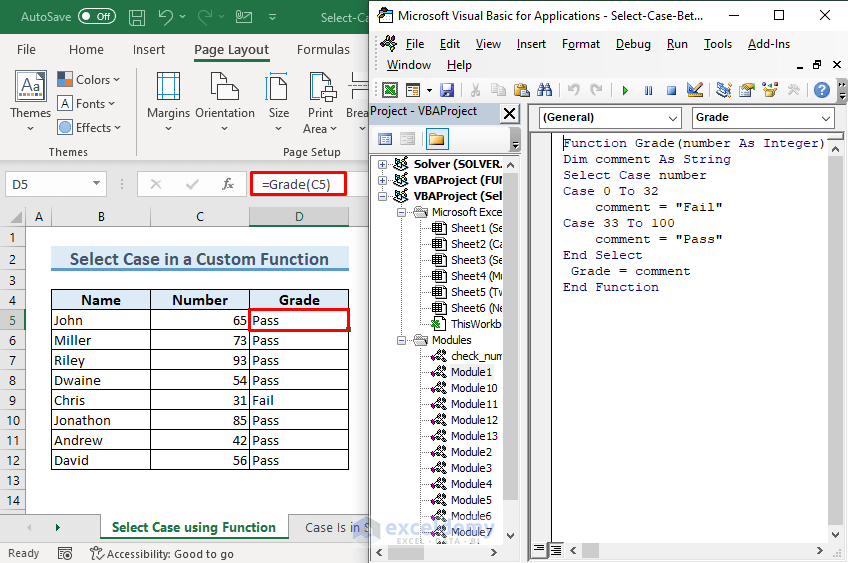Switch to Full Module View button in code pane
848x563 pixels.
tap(555, 550)
